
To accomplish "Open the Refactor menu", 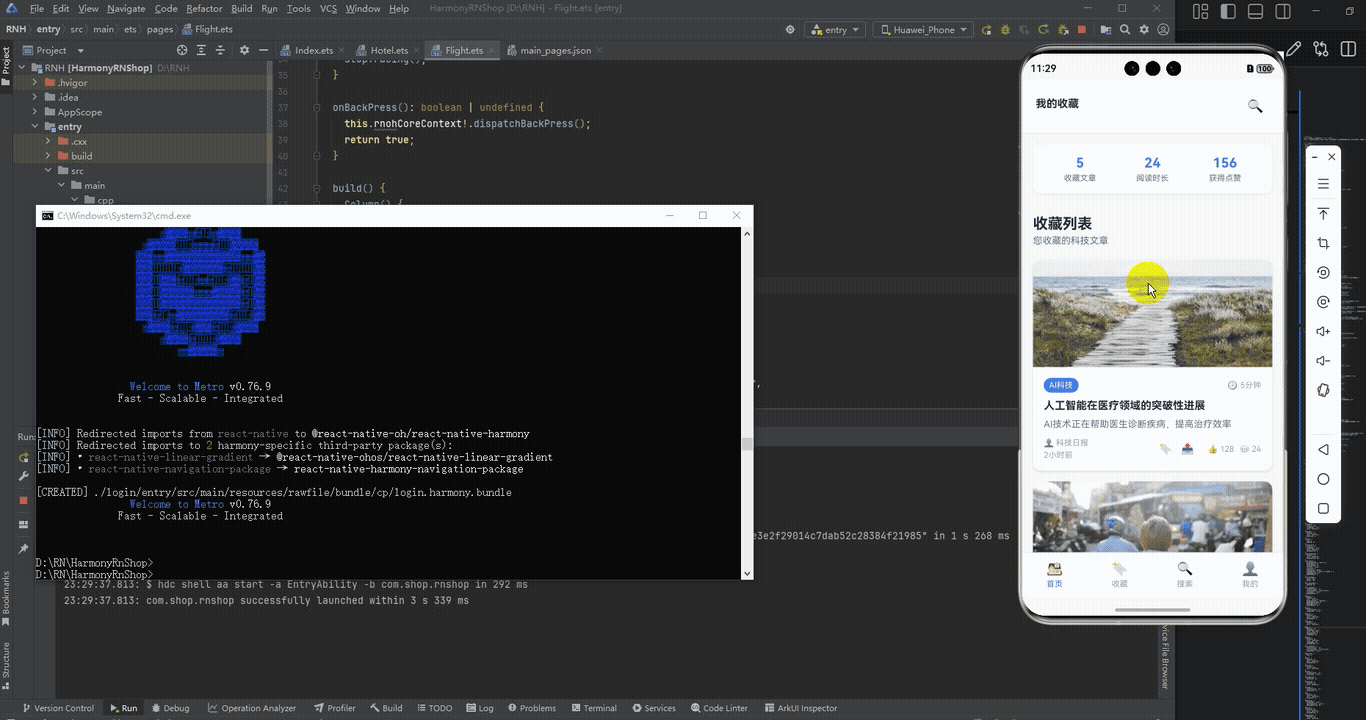I will coord(204,8).
